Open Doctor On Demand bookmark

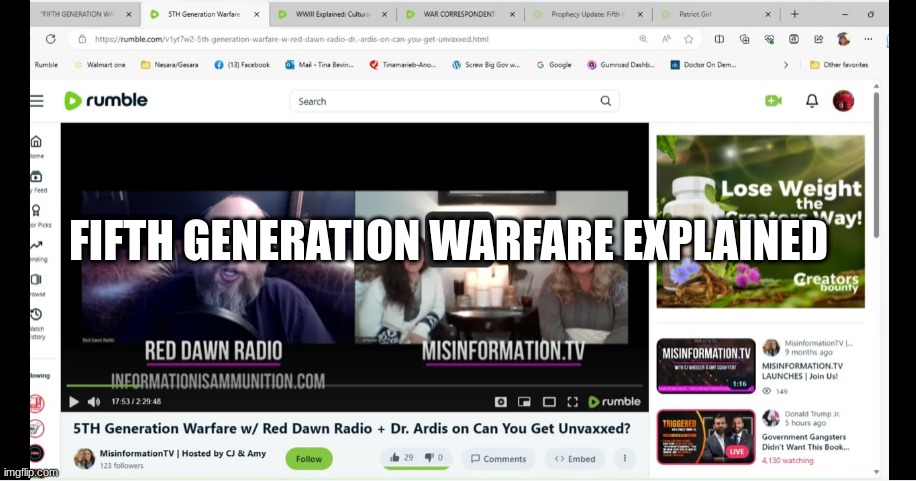pyautogui.click(x=703, y=65)
